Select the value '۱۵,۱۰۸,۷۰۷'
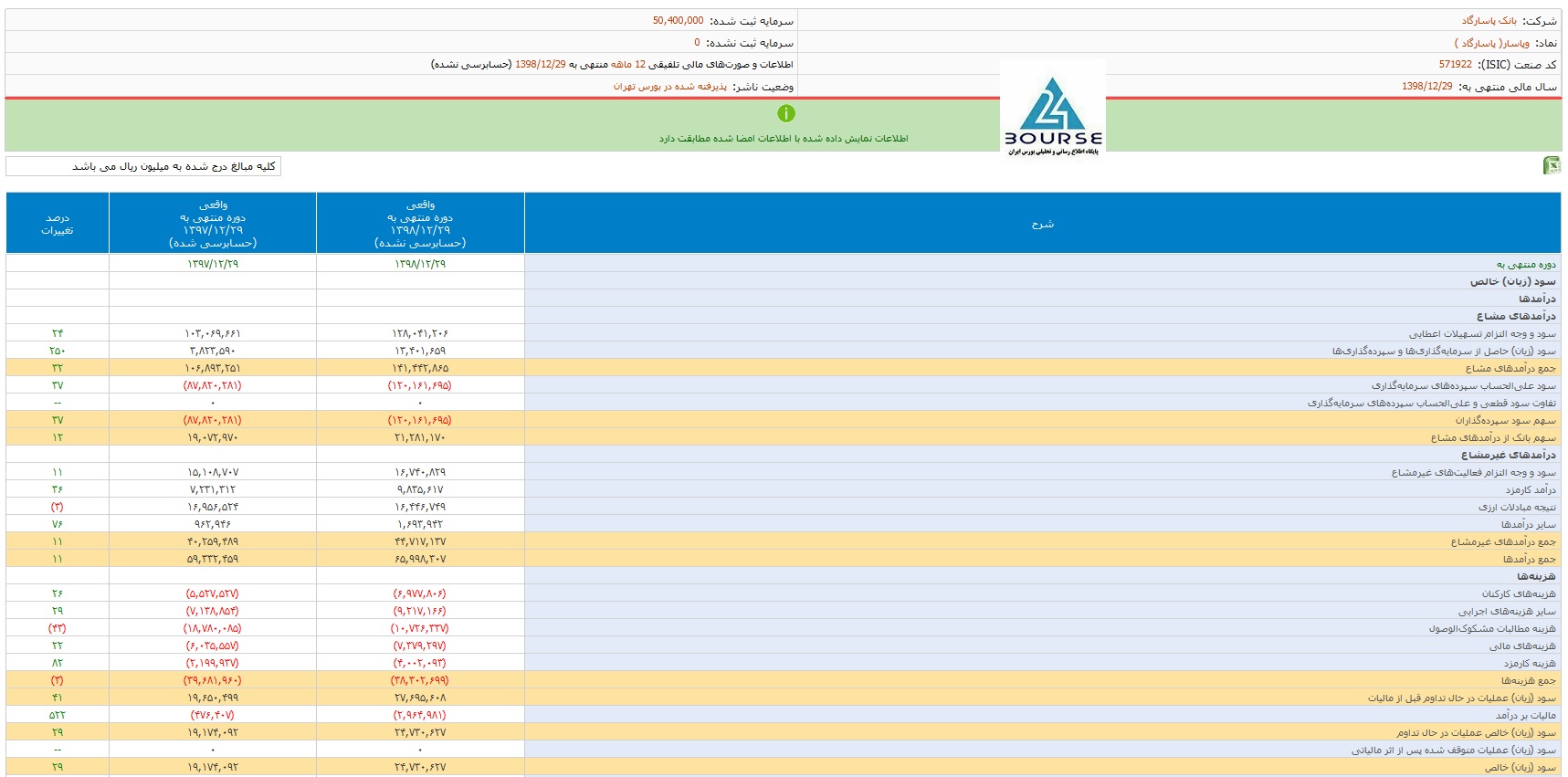1568x777 pixels. pos(213,472)
